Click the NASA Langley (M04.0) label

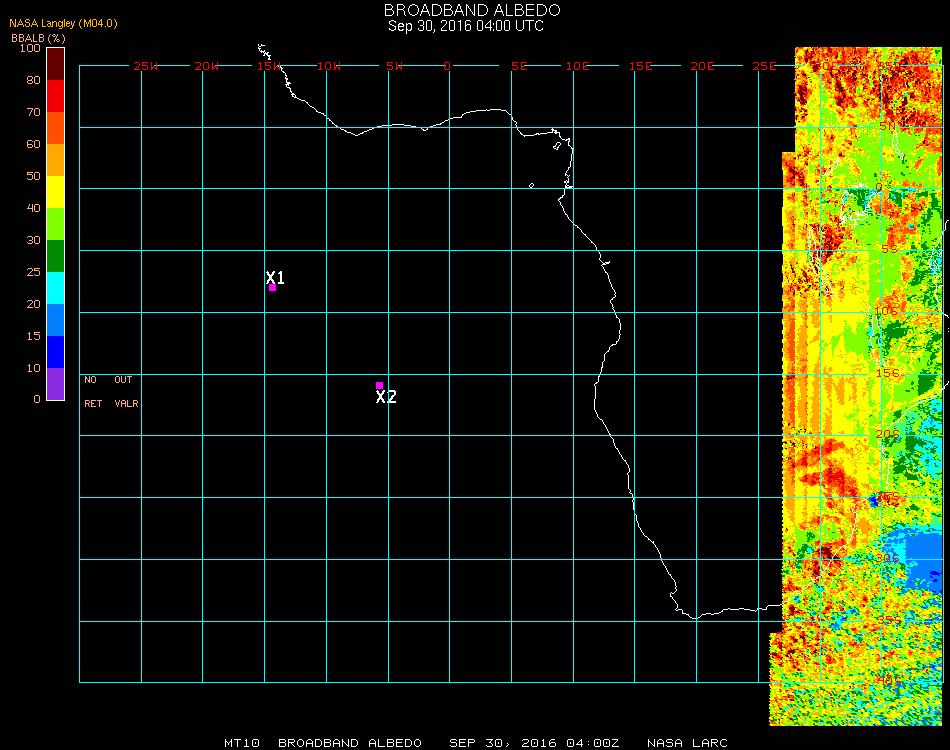63,23
